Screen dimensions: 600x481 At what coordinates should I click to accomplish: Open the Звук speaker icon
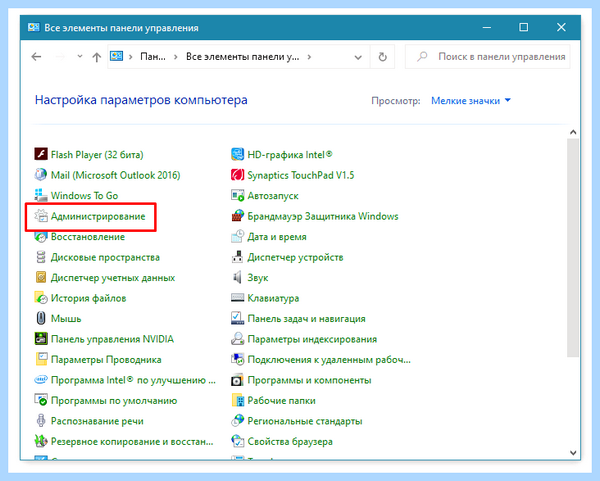click(238, 277)
